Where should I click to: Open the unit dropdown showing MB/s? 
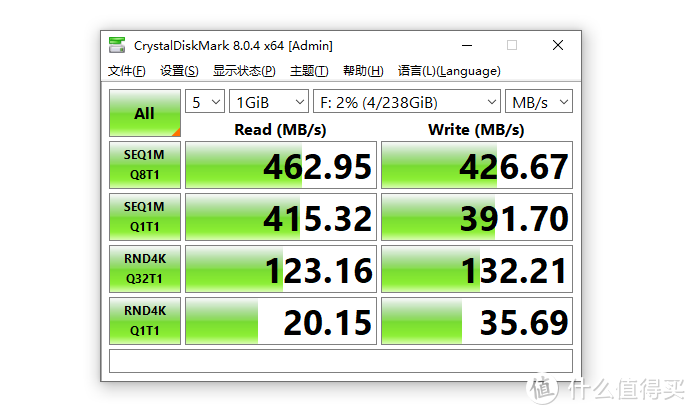tap(539, 102)
